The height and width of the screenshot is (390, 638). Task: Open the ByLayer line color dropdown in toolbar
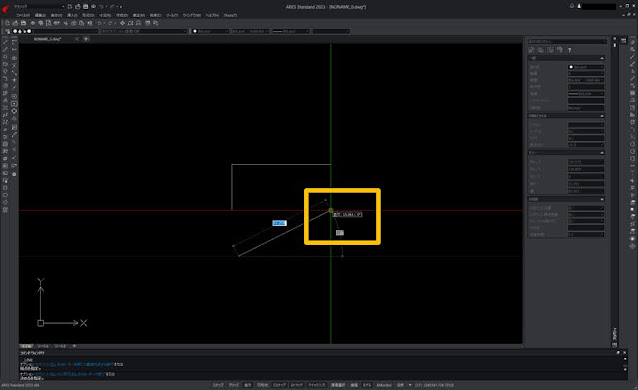[x=210, y=31]
